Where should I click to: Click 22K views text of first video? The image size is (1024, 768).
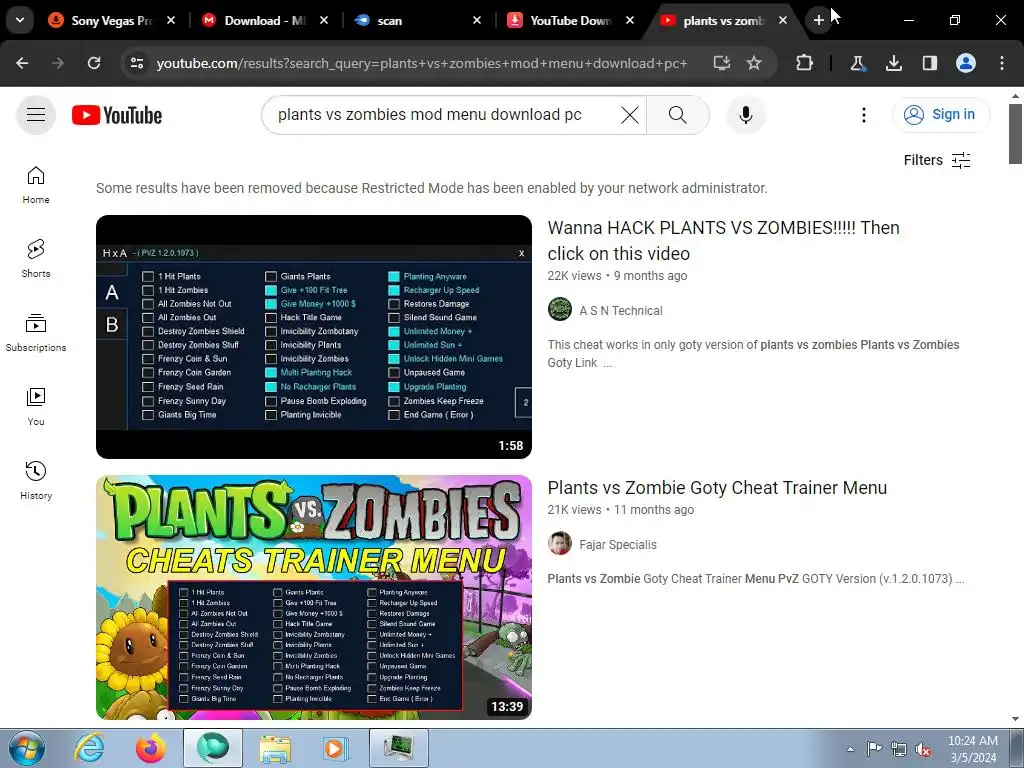click(x=574, y=276)
